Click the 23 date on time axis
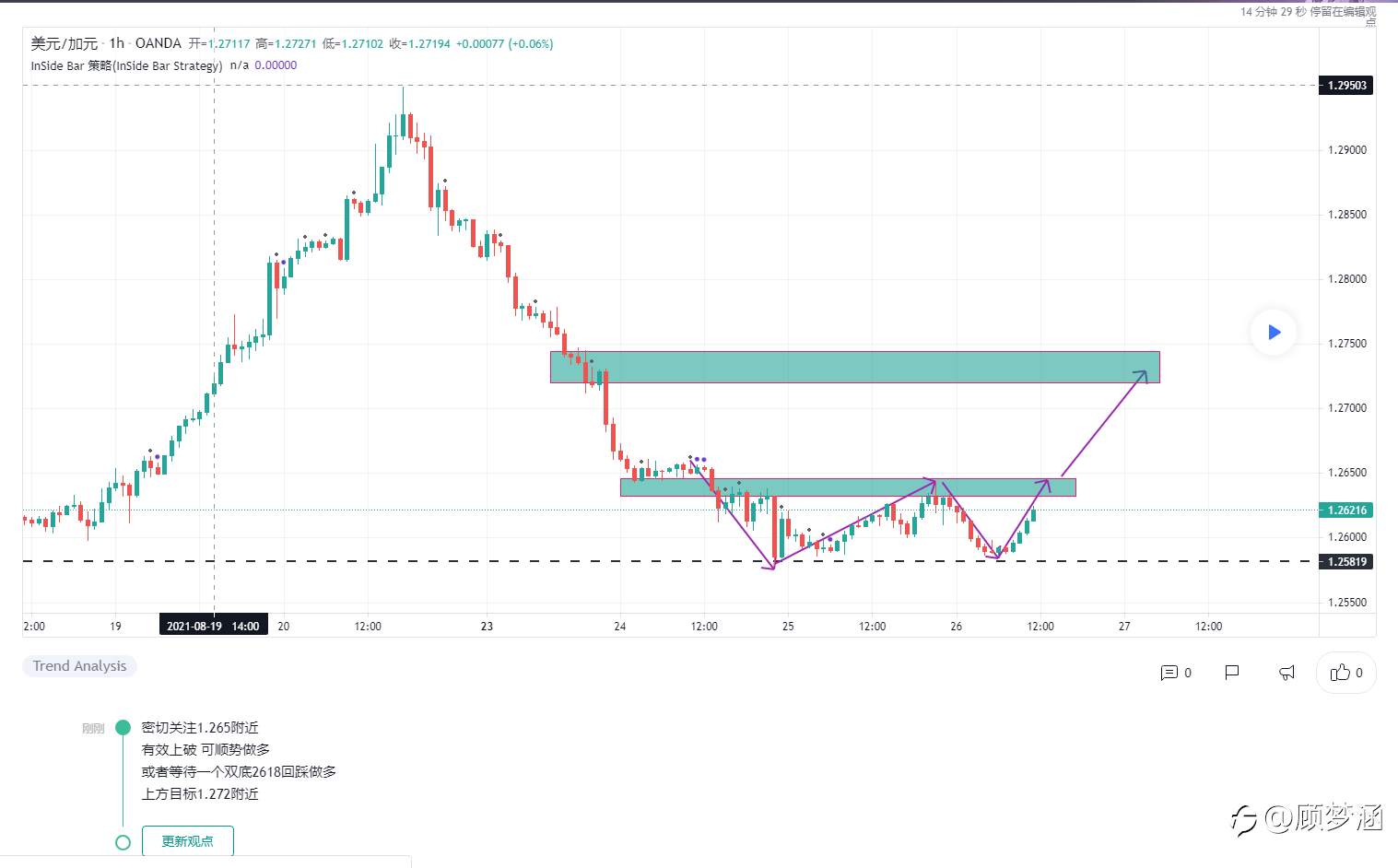Image resolution: width=1398 pixels, height=868 pixels. (487, 627)
